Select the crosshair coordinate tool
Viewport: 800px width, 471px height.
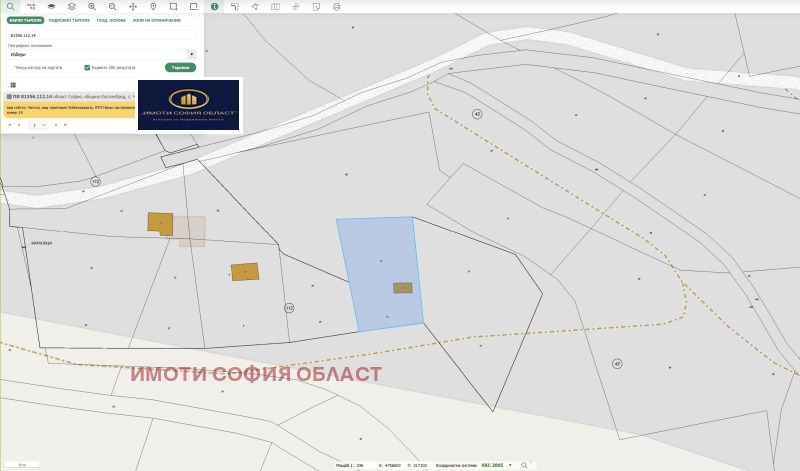point(296,7)
